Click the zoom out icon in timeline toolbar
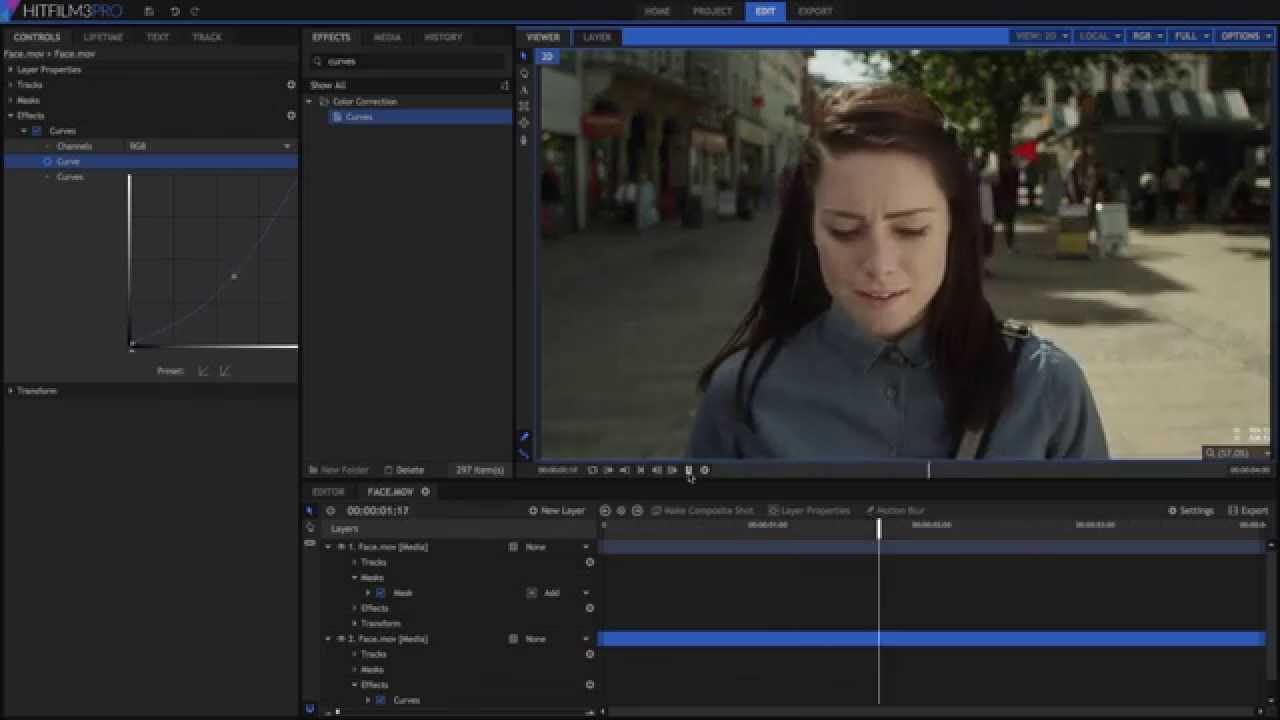Screen dimensions: 1280x720 (x=604, y=511)
